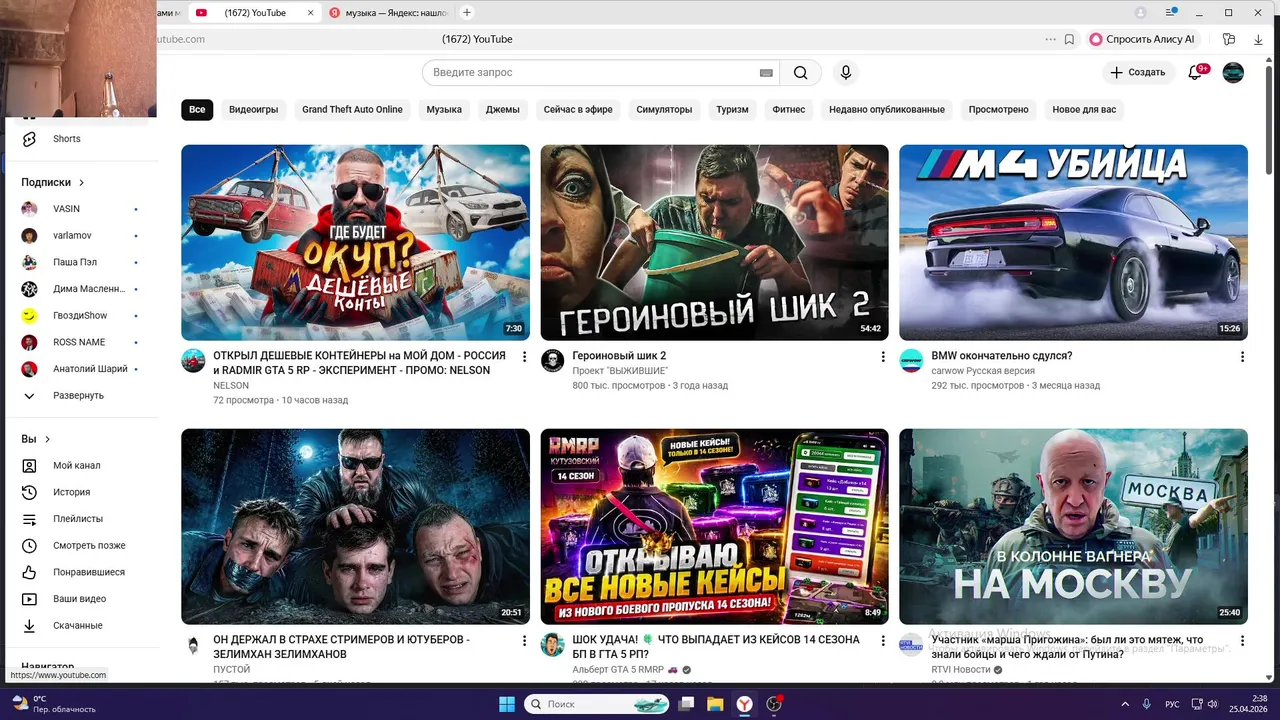The height and width of the screenshot is (720, 1280).
Task: Open carwow channel avatar
Action: [x=911, y=361]
